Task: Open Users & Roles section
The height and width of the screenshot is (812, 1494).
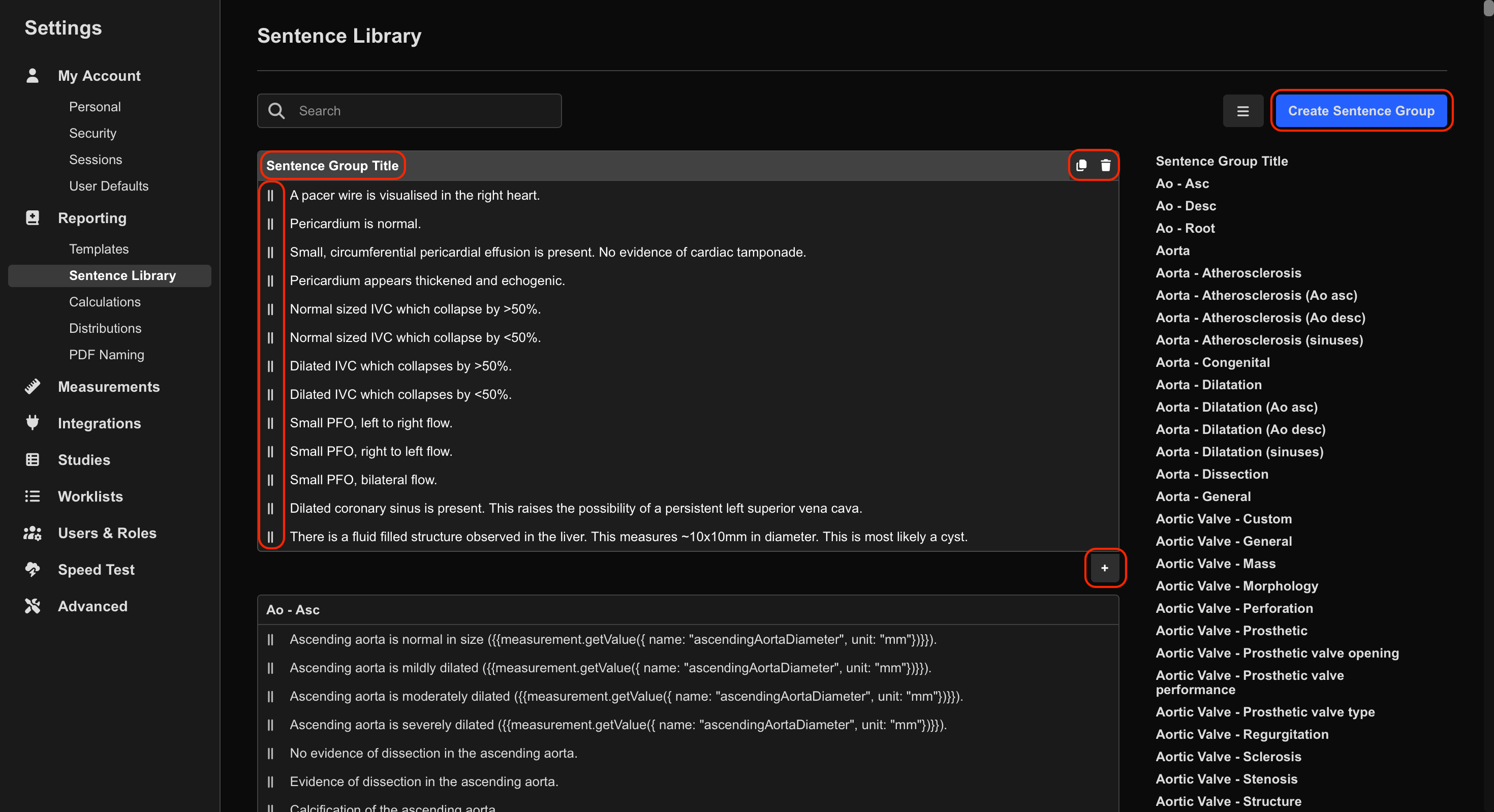Action: click(x=107, y=533)
